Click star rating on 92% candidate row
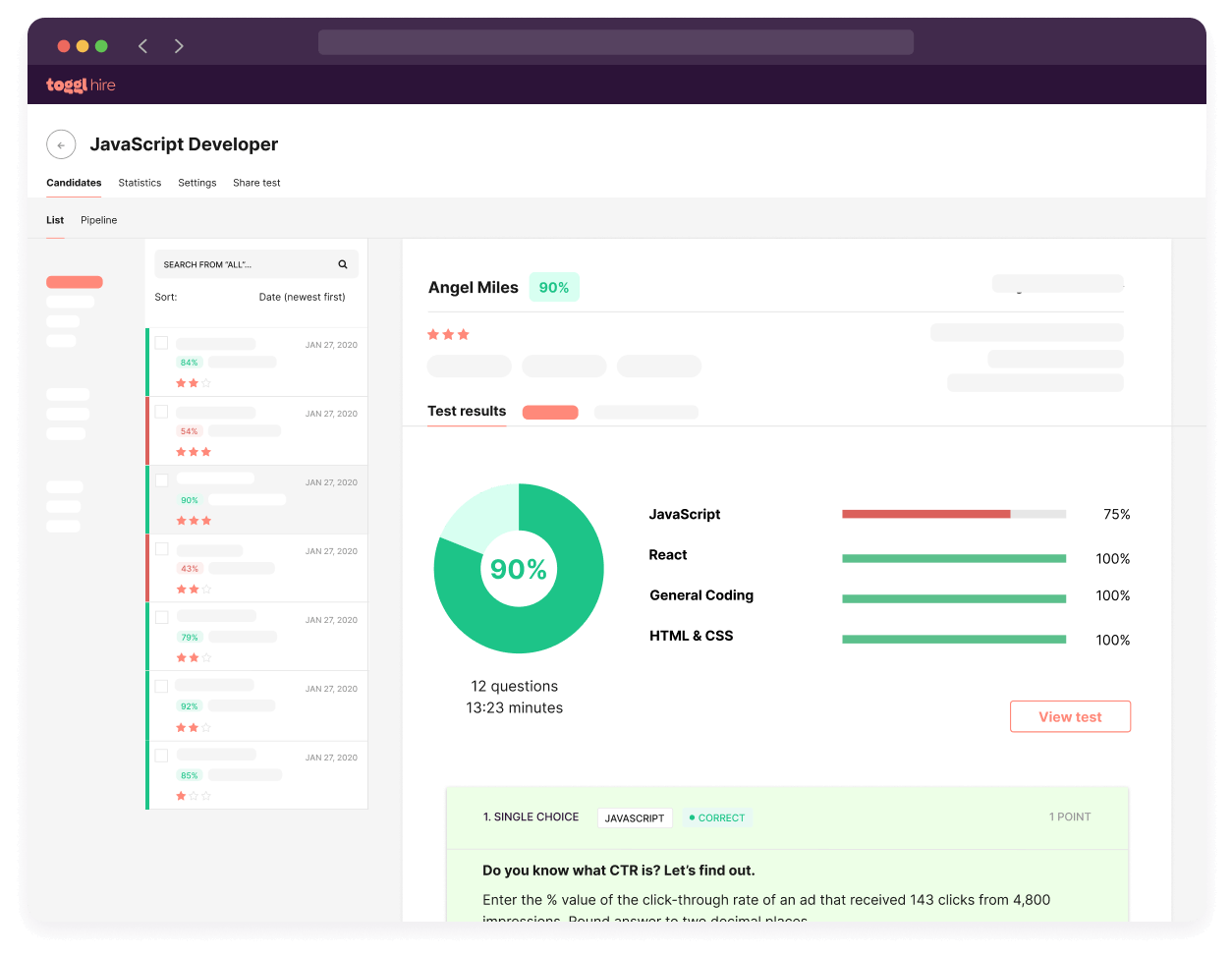The height and width of the screenshot is (957, 1232). point(194,728)
